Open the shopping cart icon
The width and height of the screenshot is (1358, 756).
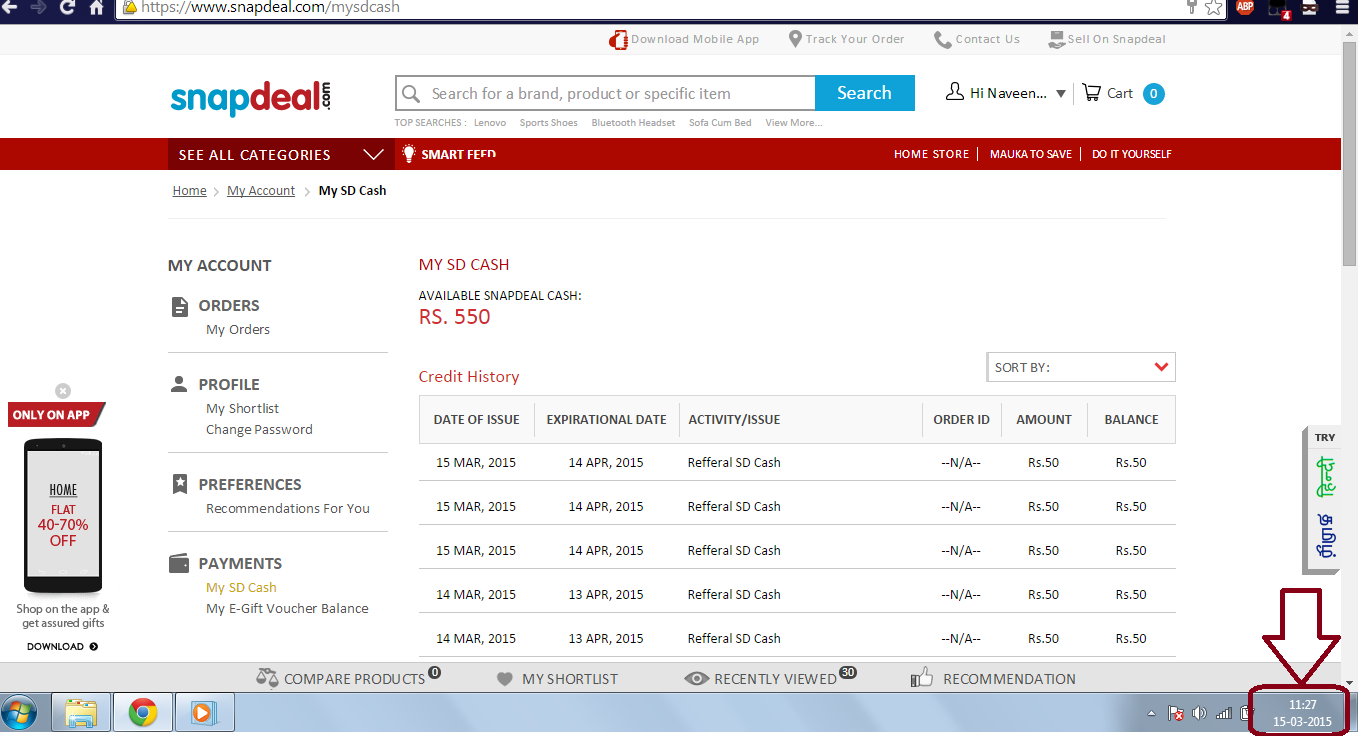pos(1092,93)
